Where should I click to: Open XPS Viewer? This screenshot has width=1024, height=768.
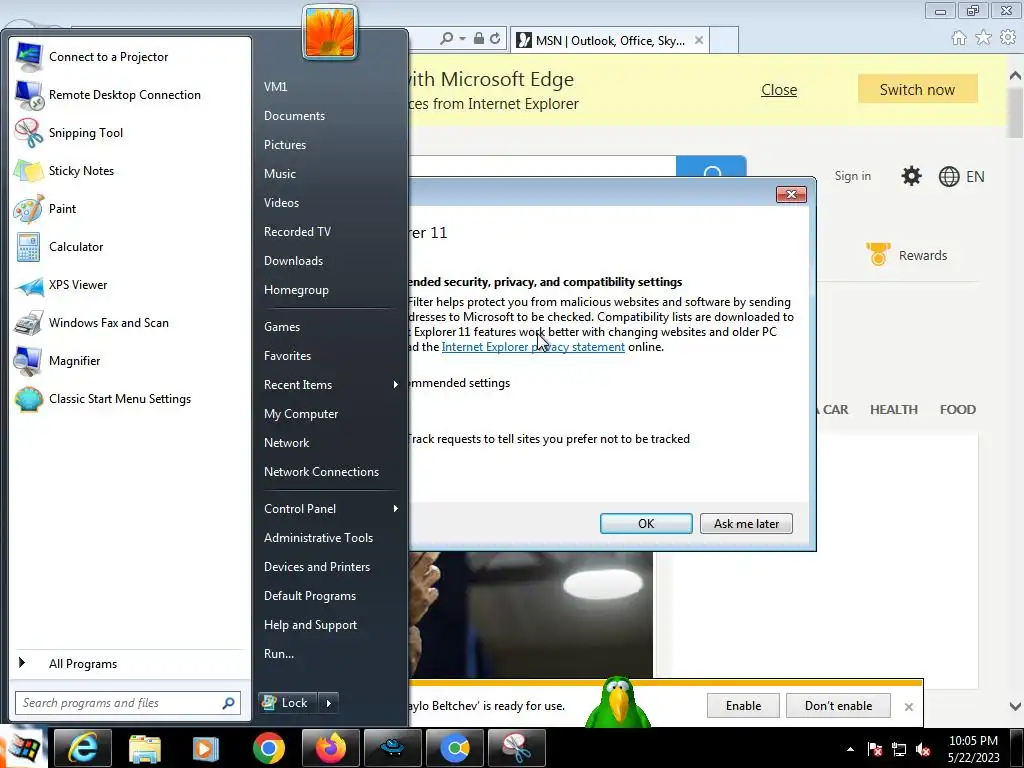61,285
